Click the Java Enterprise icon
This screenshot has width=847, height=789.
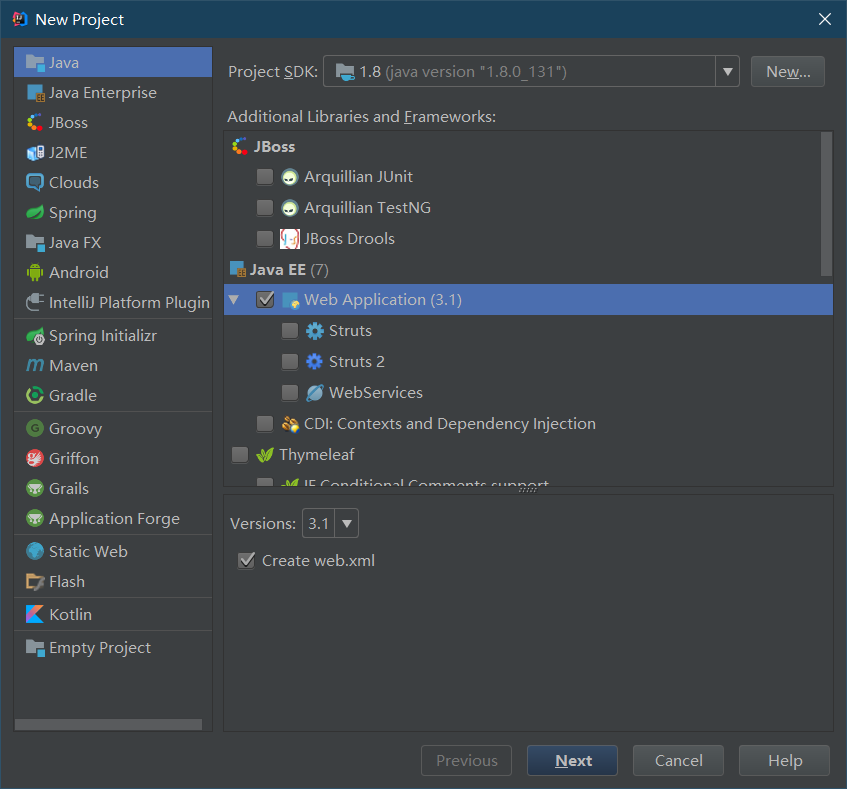[36, 93]
